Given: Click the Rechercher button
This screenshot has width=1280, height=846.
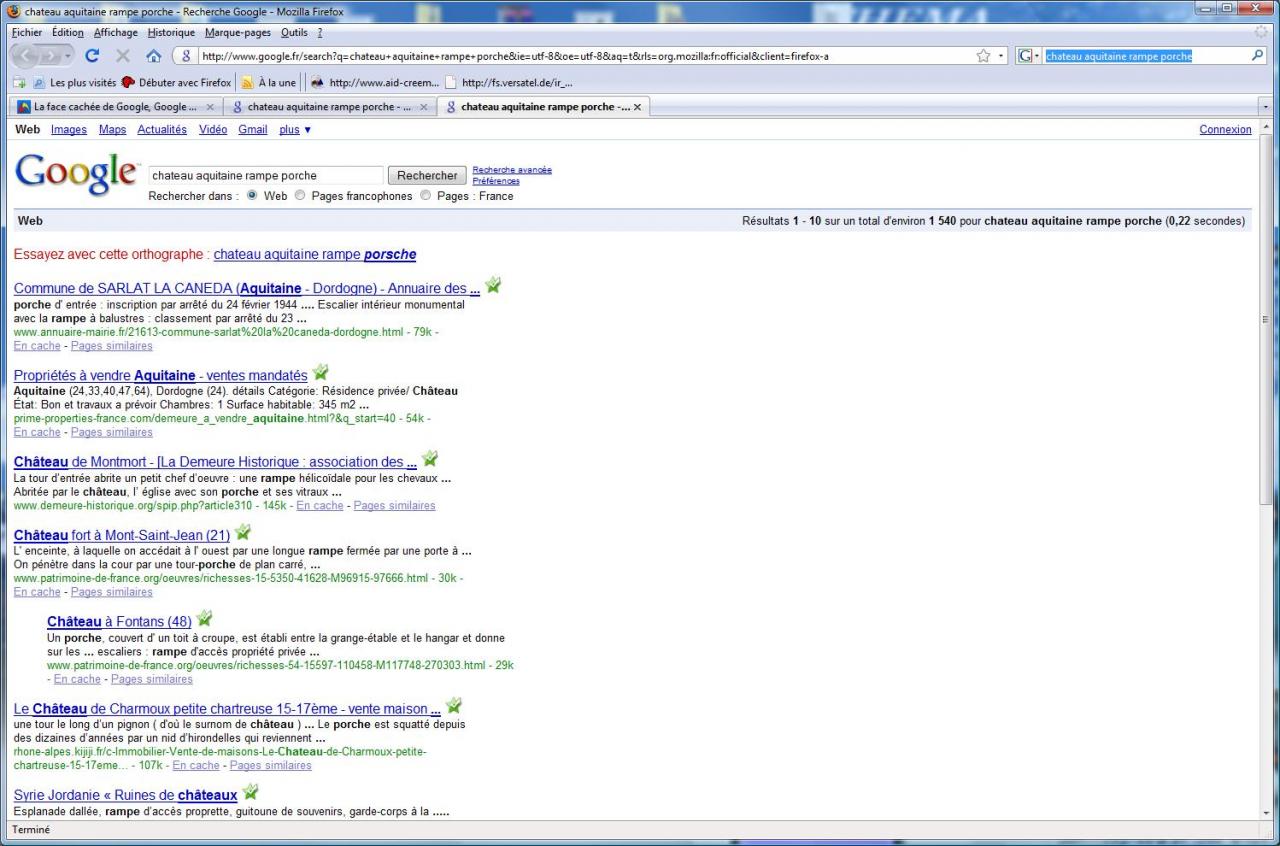Looking at the screenshot, I should 427,176.
